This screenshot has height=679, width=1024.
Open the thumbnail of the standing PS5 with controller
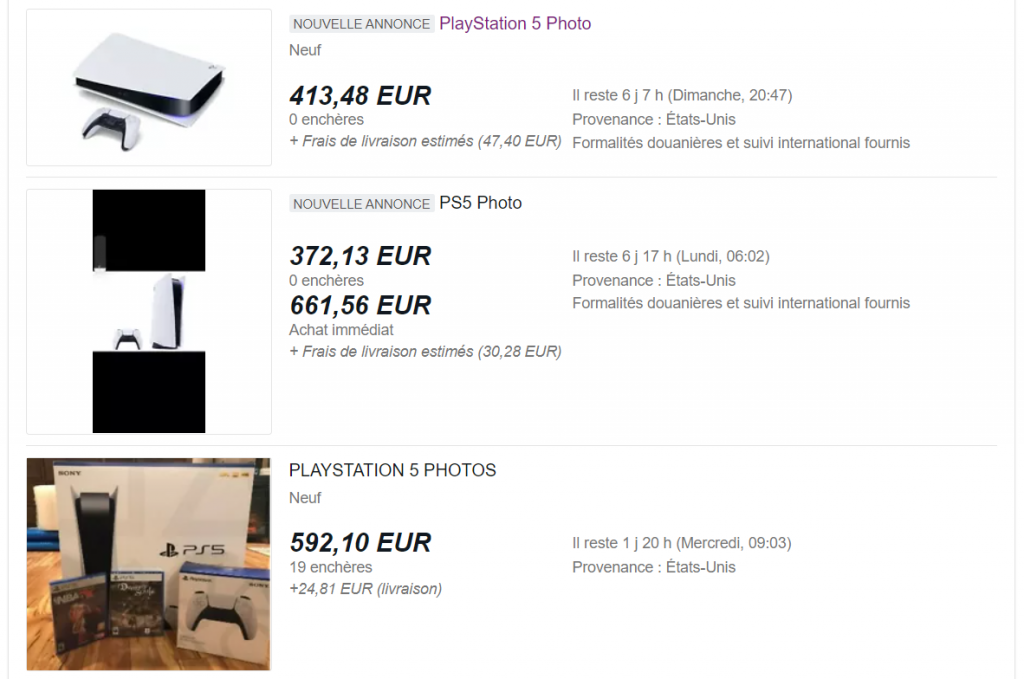tap(149, 311)
